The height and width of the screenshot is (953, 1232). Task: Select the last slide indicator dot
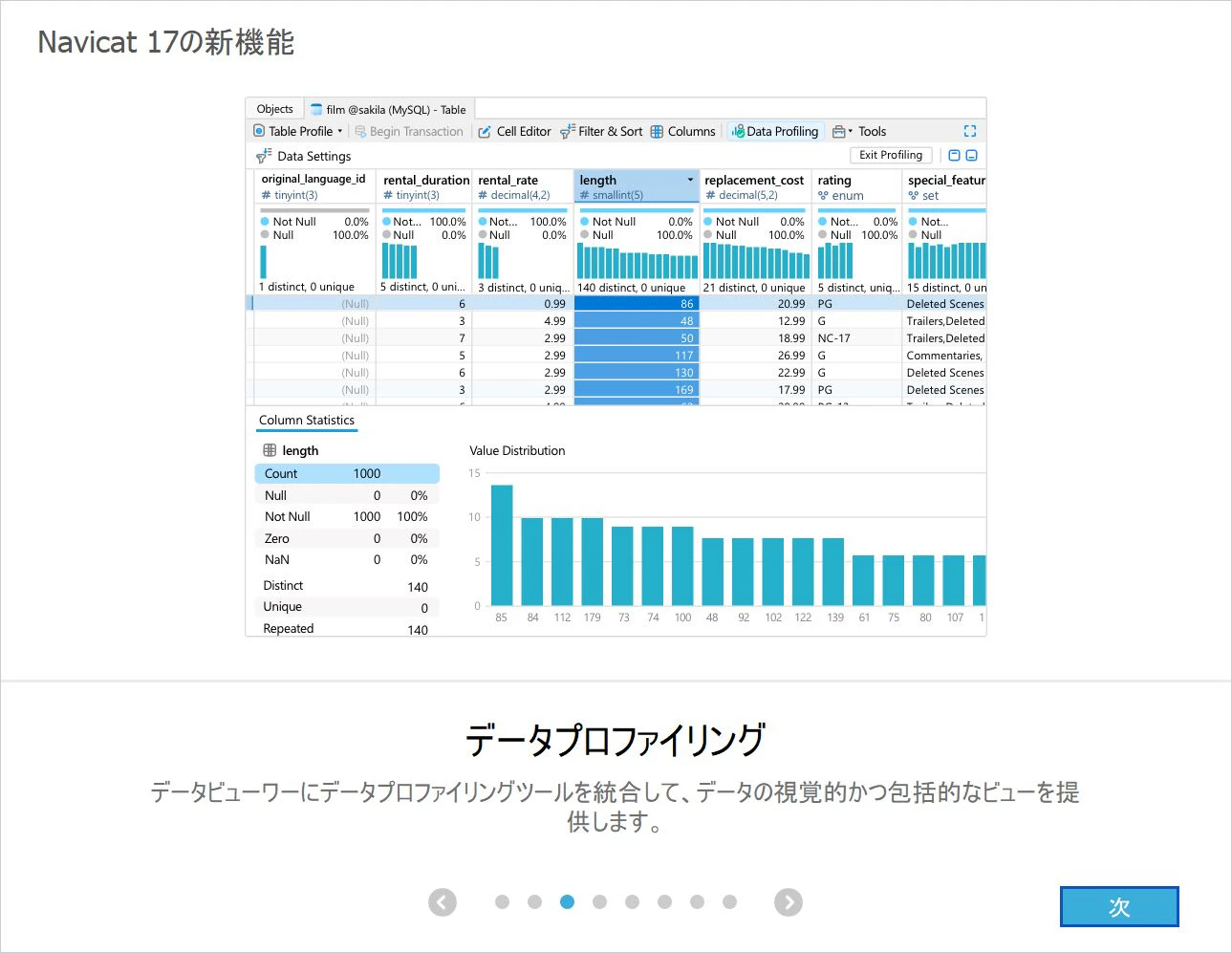click(x=729, y=901)
